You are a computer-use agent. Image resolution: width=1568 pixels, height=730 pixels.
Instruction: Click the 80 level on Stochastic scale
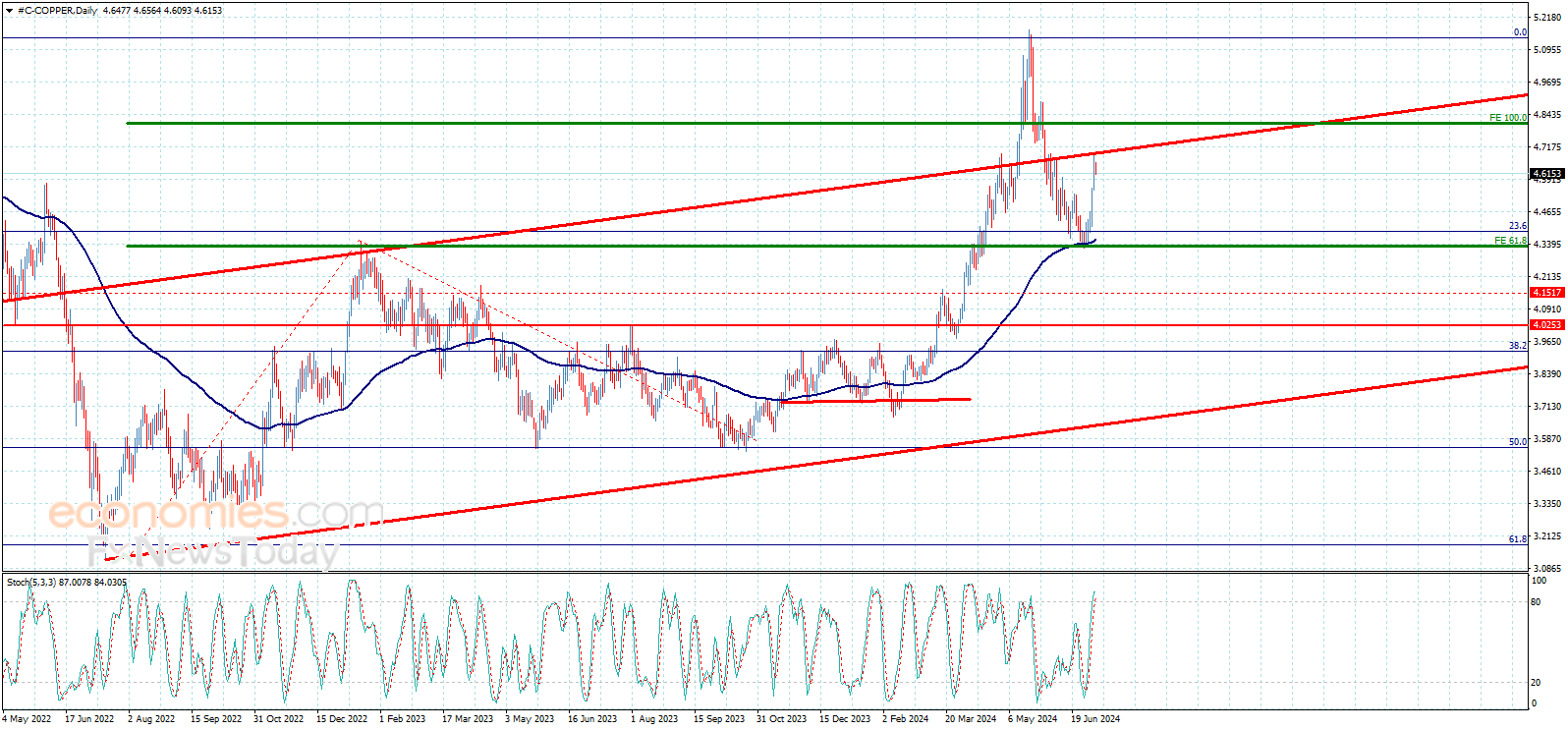point(1537,601)
